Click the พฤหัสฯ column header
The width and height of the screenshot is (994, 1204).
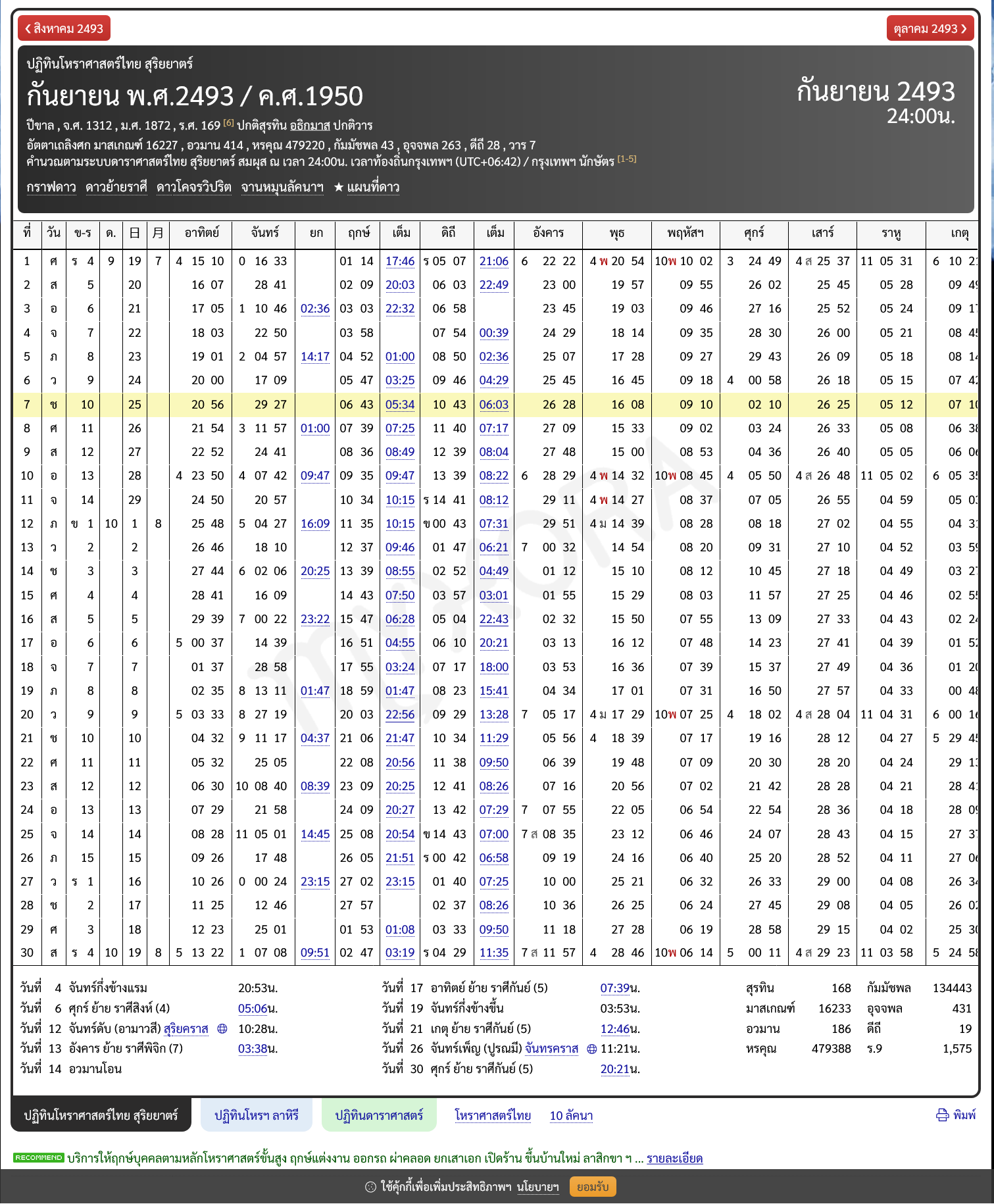click(x=685, y=232)
